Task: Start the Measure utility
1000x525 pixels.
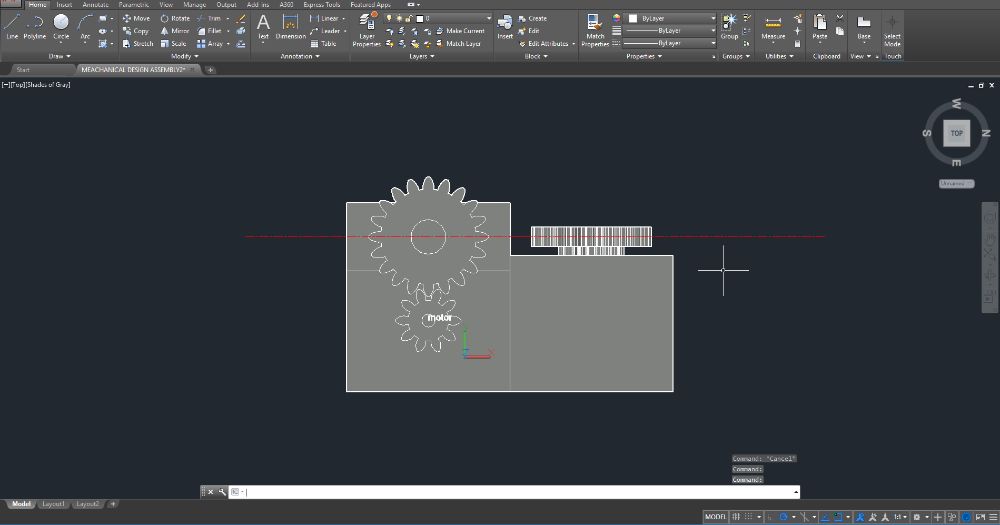Action: [x=773, y=27]
